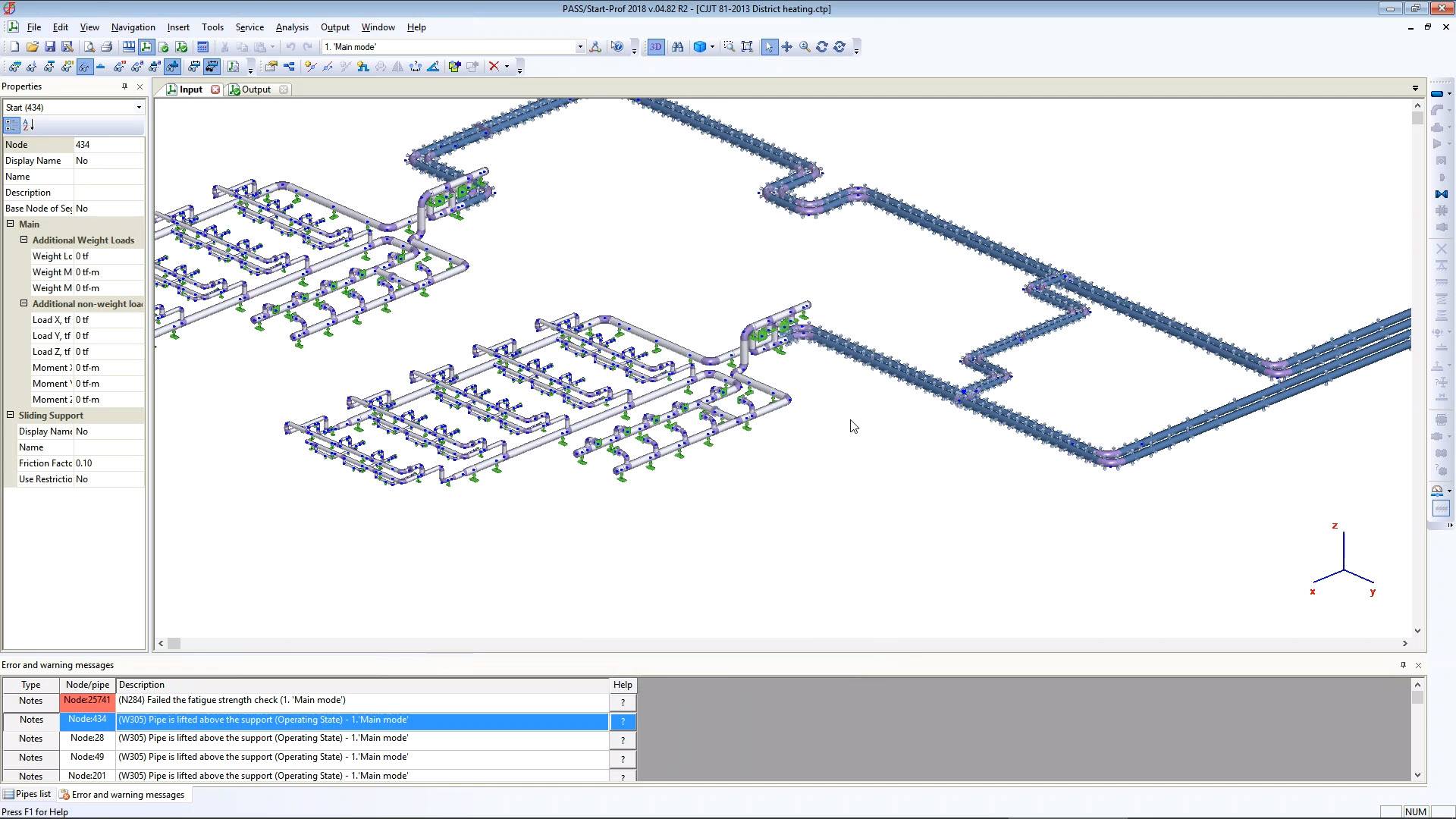Image resolution: width=1456 pixels, height=819 pixels.
Task: Unpin the Properties panel
Action: tap(124, 86)
